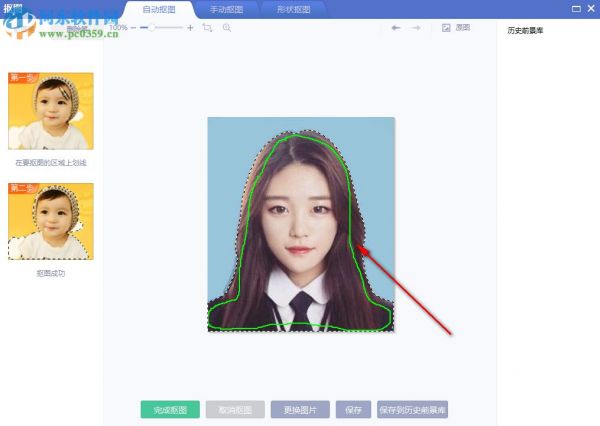The image size is (600, 426).
Task: Click the portrait photo on canvas
Action: tap(301, 224)
